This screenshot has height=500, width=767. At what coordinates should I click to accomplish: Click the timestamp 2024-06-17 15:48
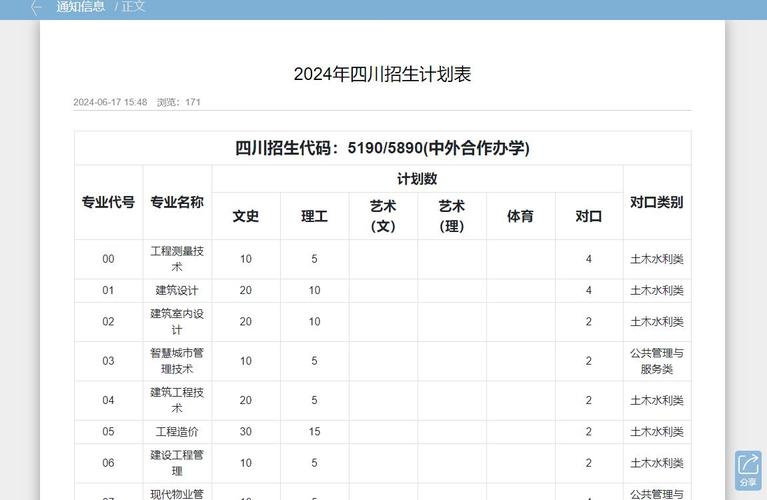[110, 102]
